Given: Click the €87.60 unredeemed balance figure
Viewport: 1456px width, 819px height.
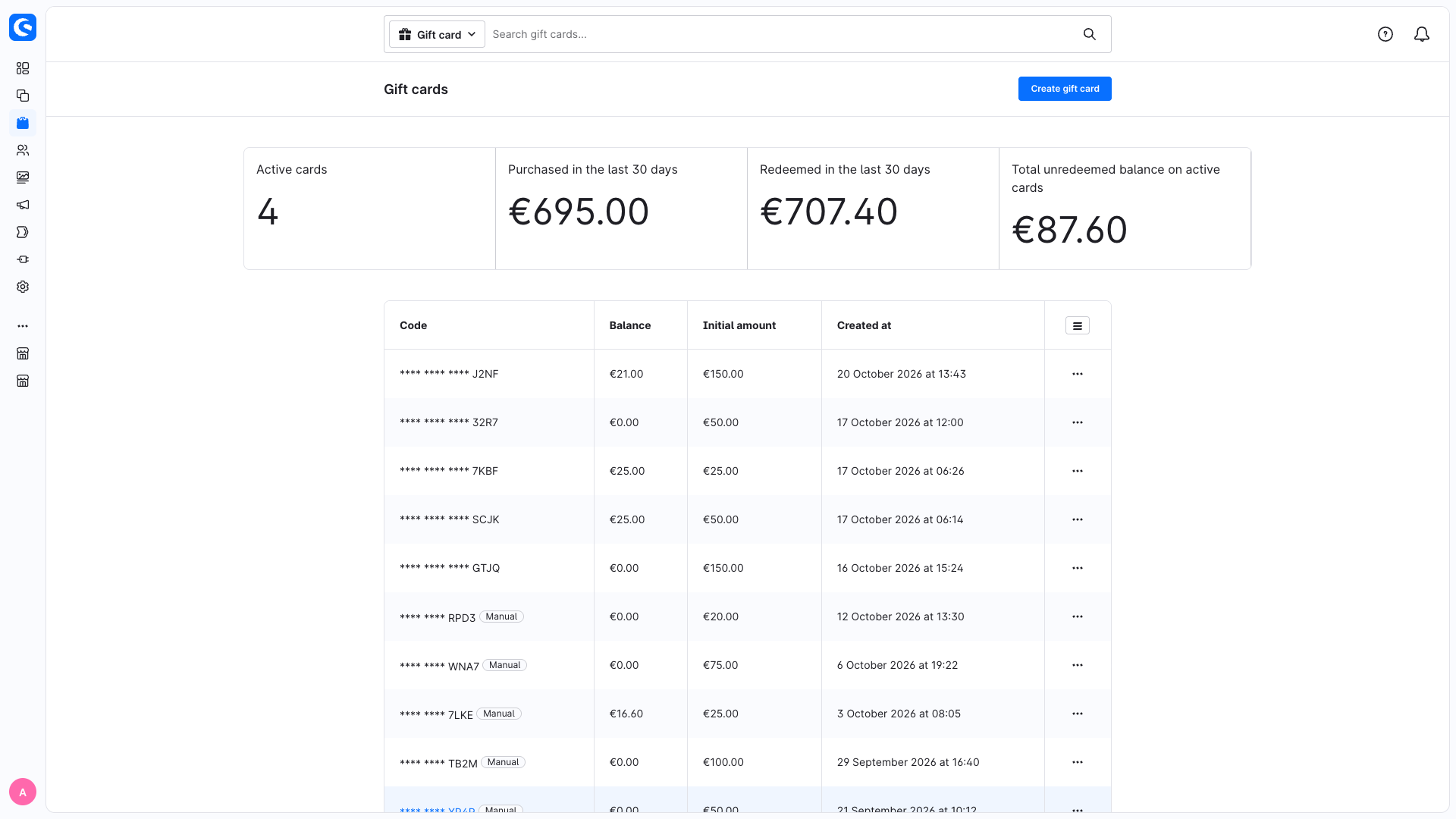Looking at the screenshot, I should click(1069, 230).
